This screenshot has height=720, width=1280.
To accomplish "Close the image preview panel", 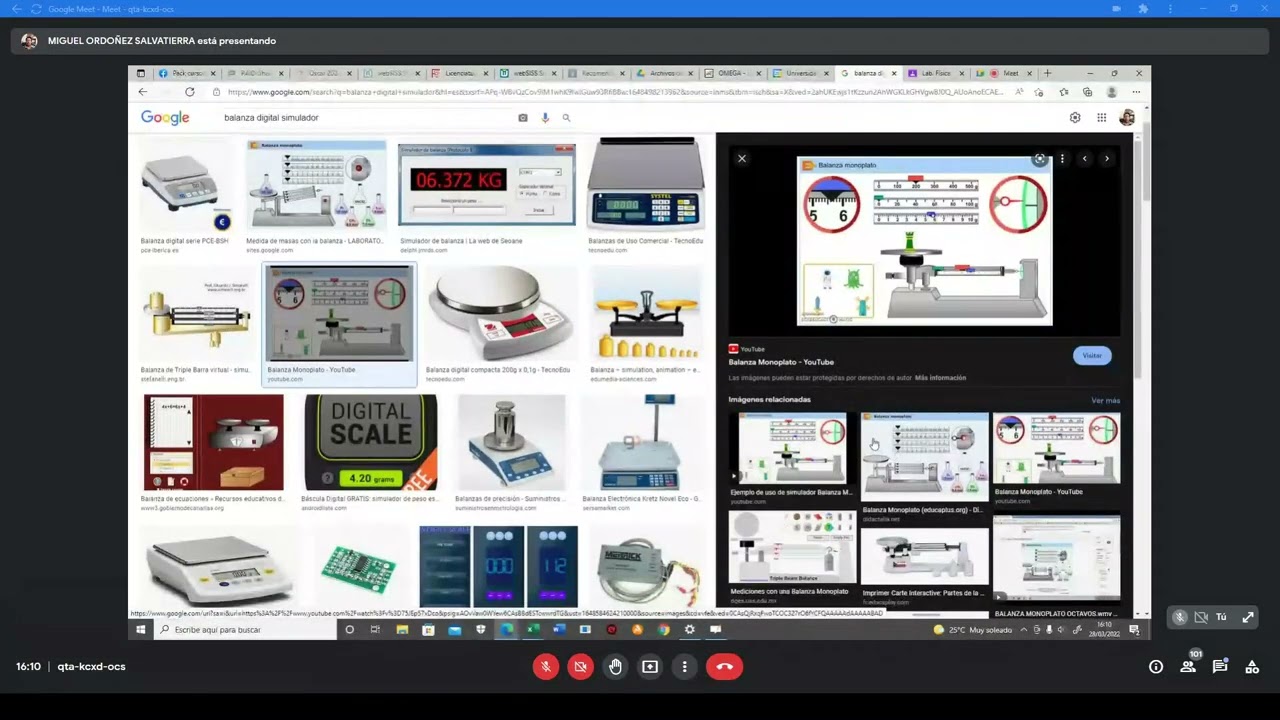I will pos(742,158).
